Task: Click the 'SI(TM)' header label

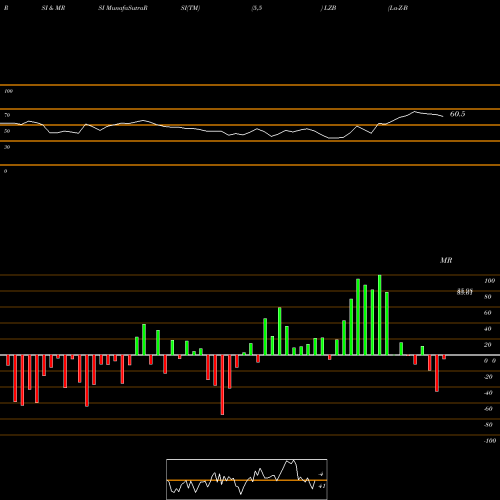Action: (x=190, y=8)
